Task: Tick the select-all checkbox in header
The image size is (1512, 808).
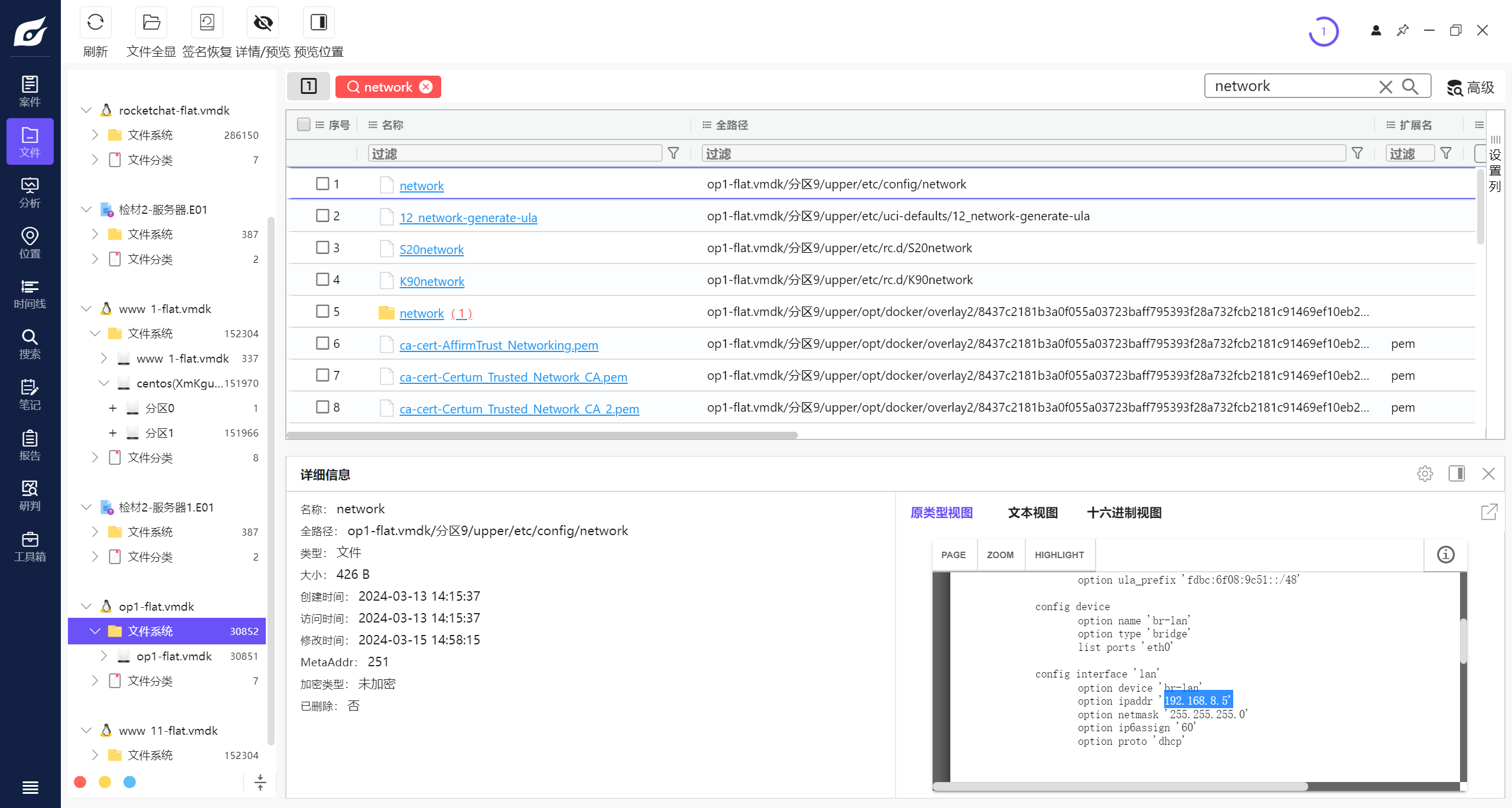Action: (x=304, y=125)
